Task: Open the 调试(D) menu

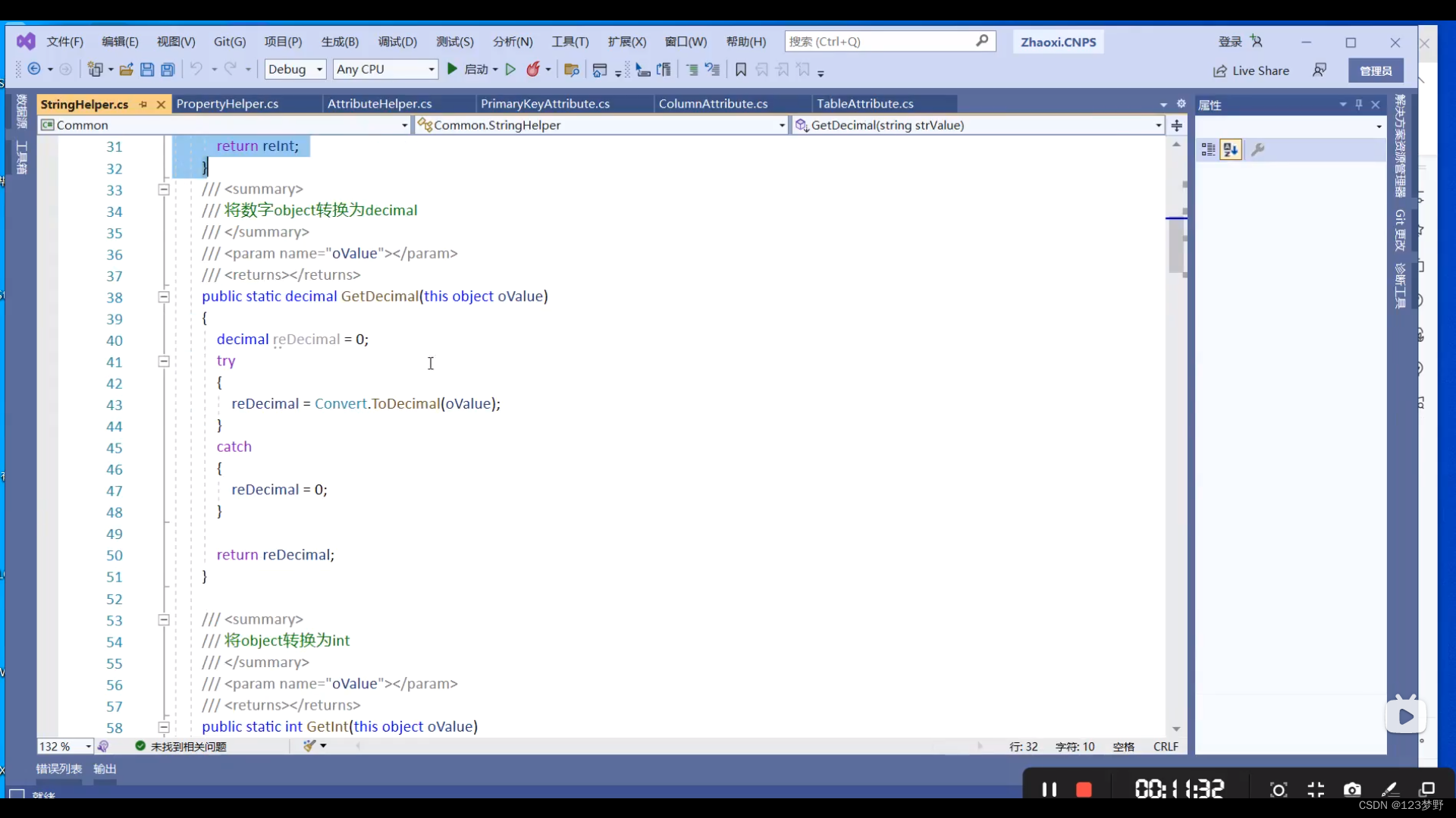Action: [397, 42]
